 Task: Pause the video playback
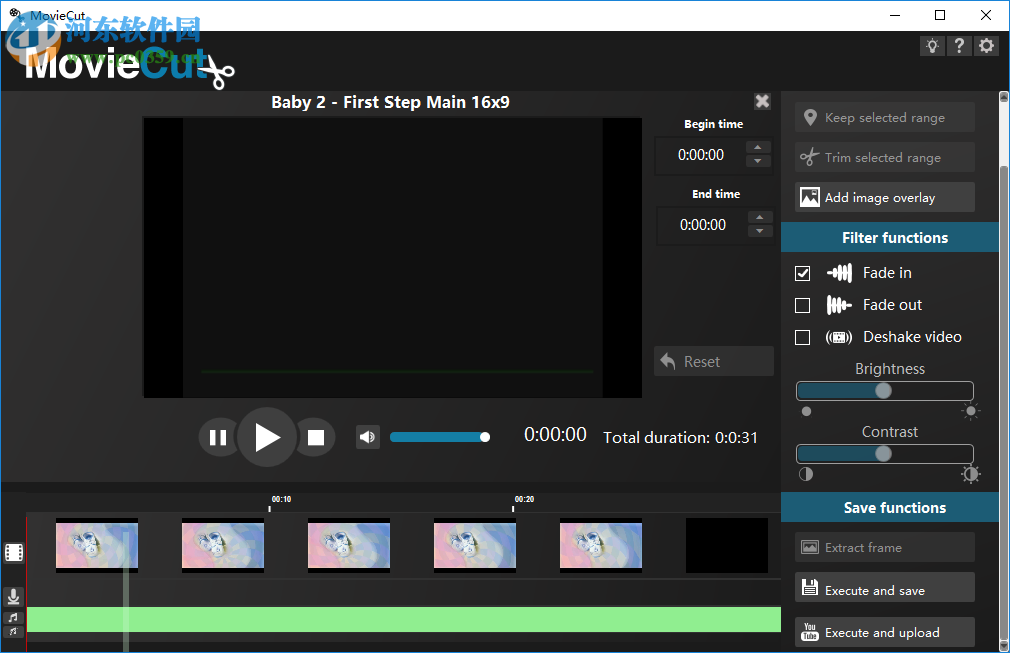pos(218,438)
